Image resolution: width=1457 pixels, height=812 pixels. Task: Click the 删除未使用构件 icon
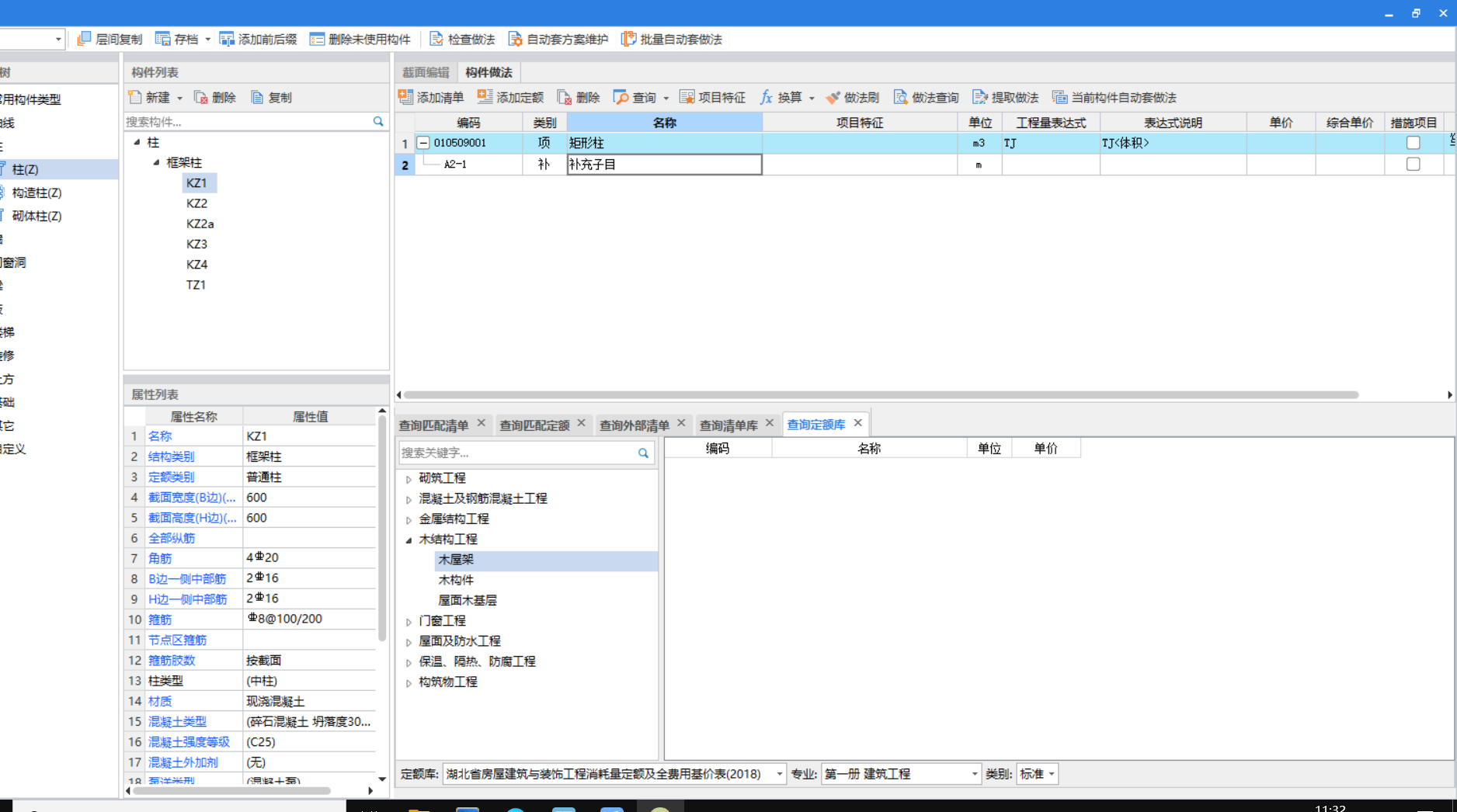[317, 39]
